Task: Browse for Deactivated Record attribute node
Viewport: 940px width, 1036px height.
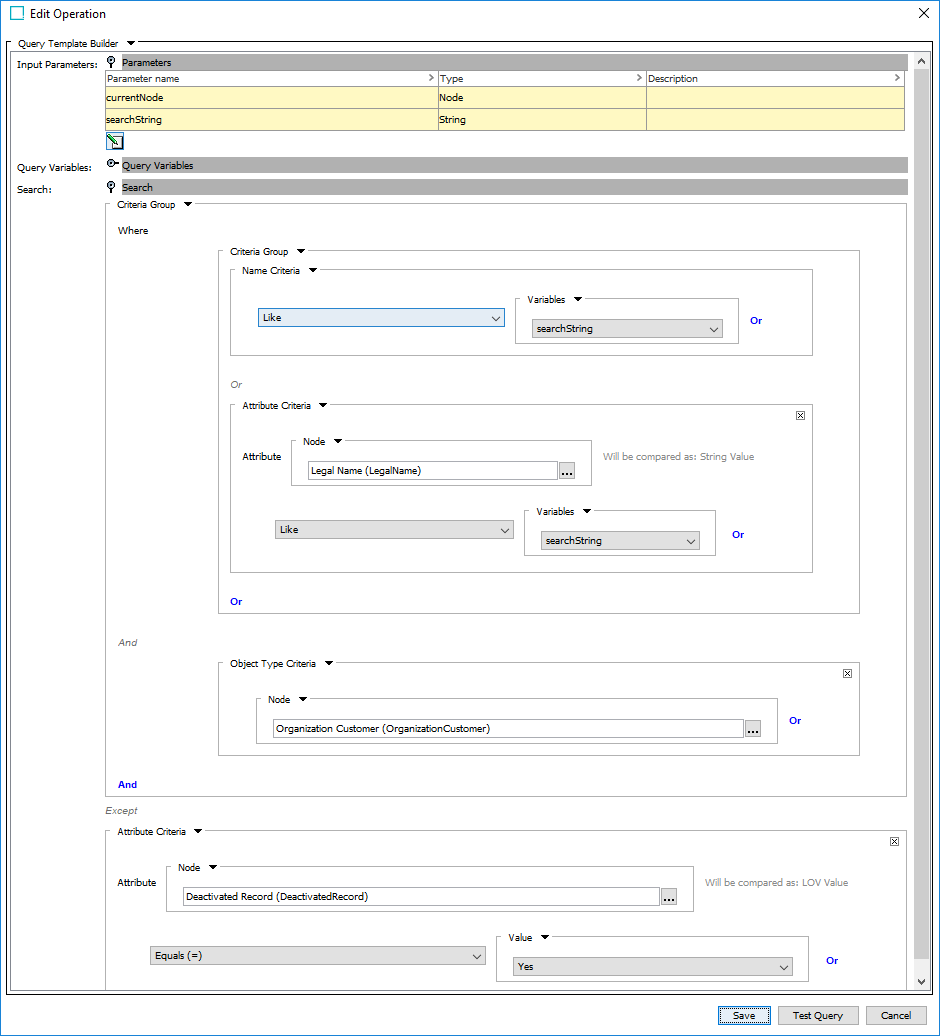Action: [669, 897]
